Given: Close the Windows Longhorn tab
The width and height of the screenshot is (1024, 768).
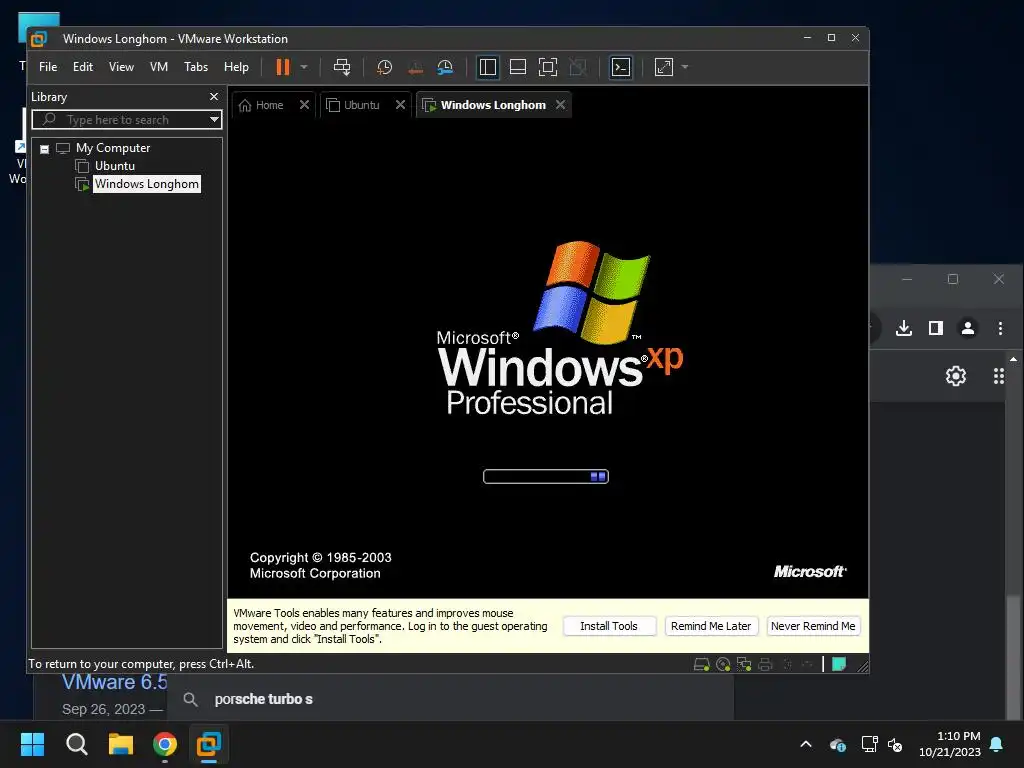Looking at the screenshot, I should tap(560, 104).
